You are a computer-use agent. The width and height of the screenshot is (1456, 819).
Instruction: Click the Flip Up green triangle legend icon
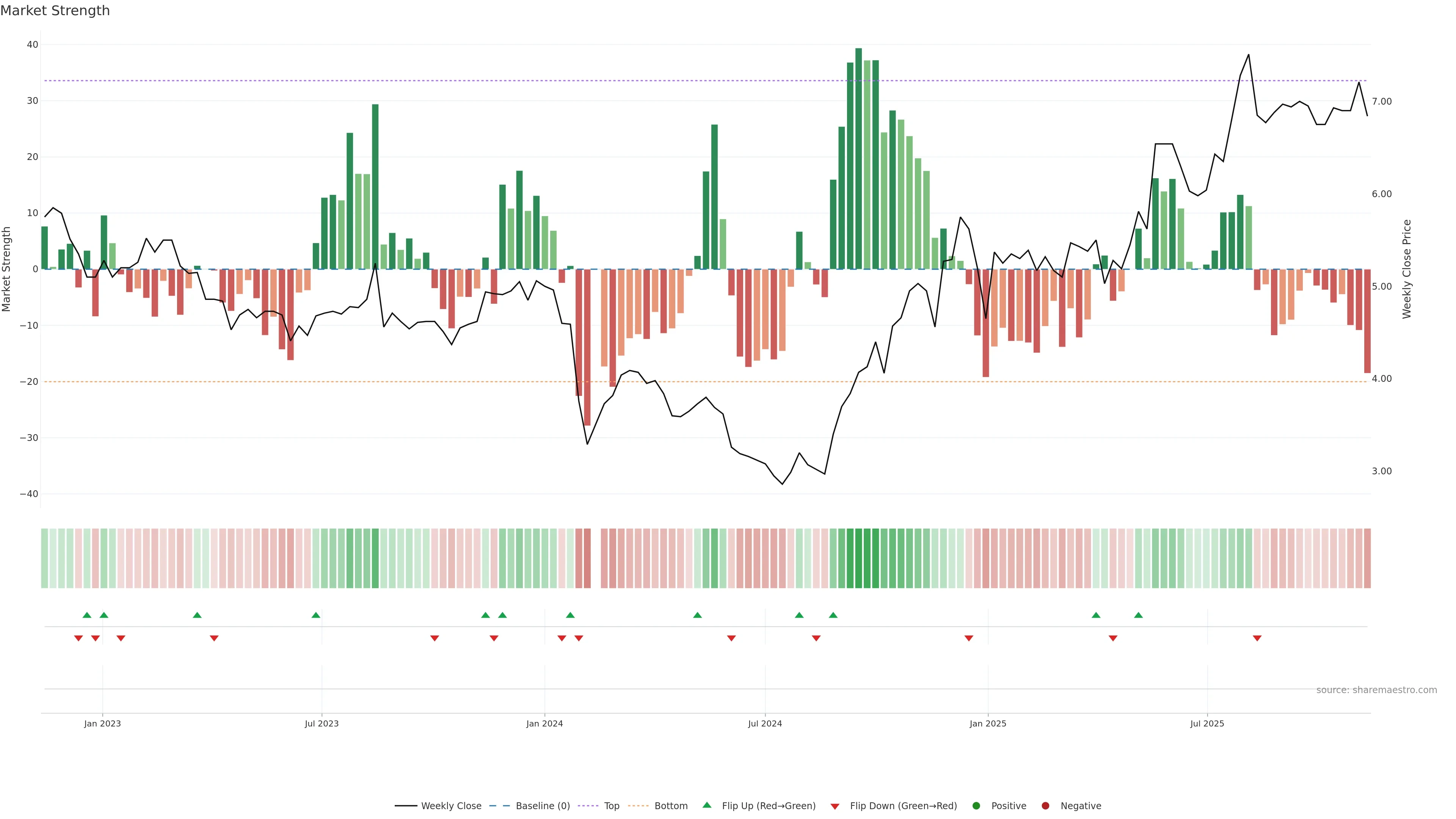[706, 805]
